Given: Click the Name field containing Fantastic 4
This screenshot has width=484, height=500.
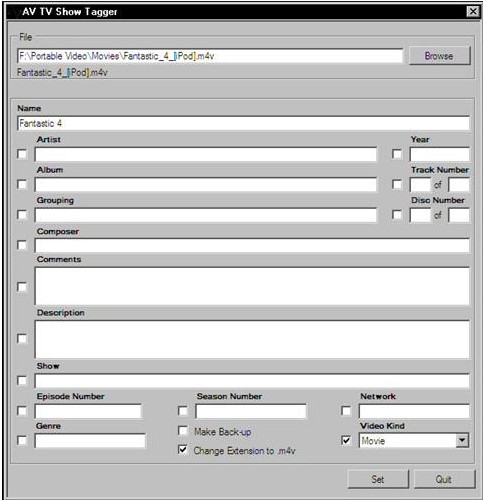Looking at the screenshot, I should (243, 123).
